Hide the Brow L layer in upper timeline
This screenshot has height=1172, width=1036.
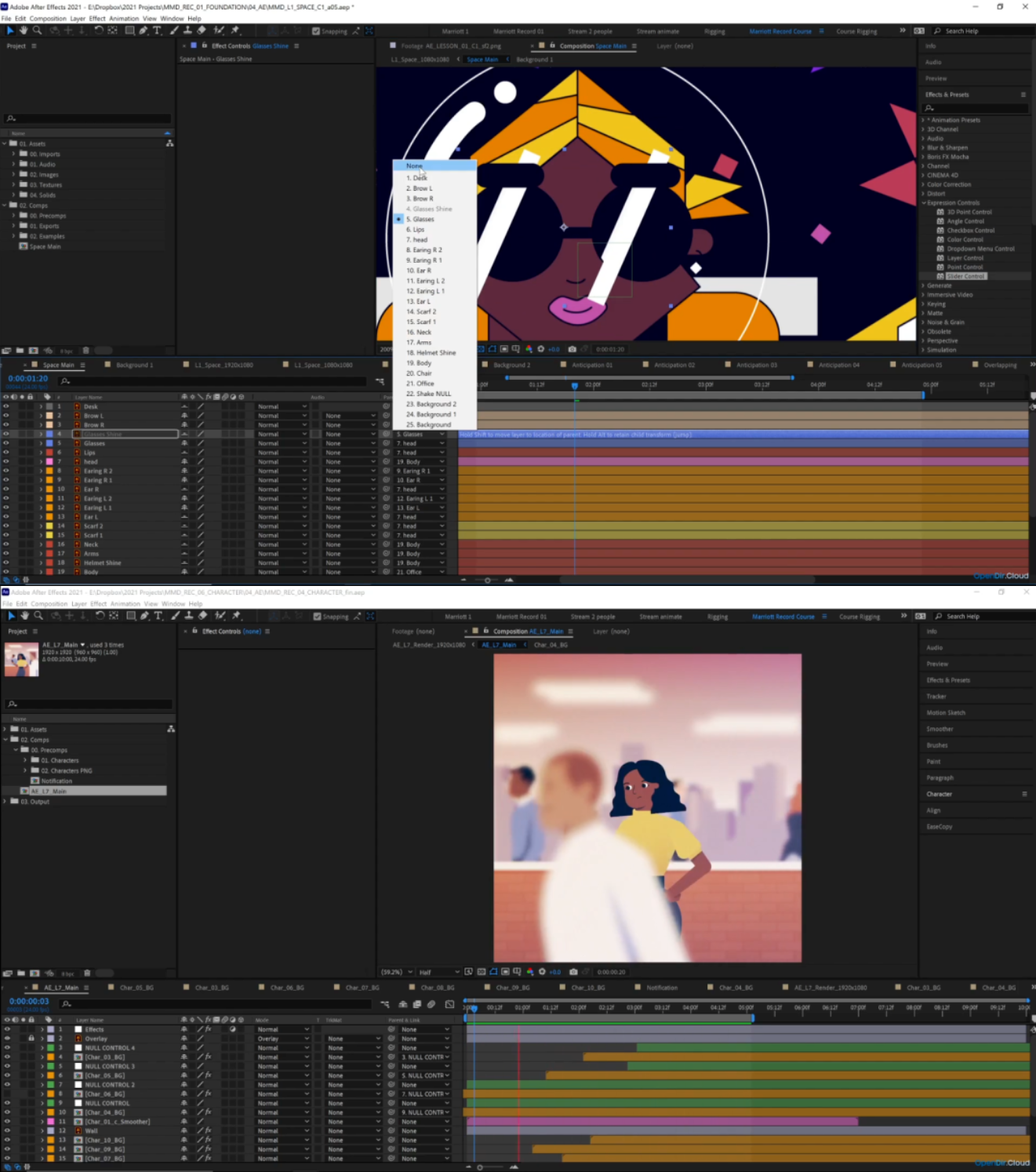click(x=5, y=416)
